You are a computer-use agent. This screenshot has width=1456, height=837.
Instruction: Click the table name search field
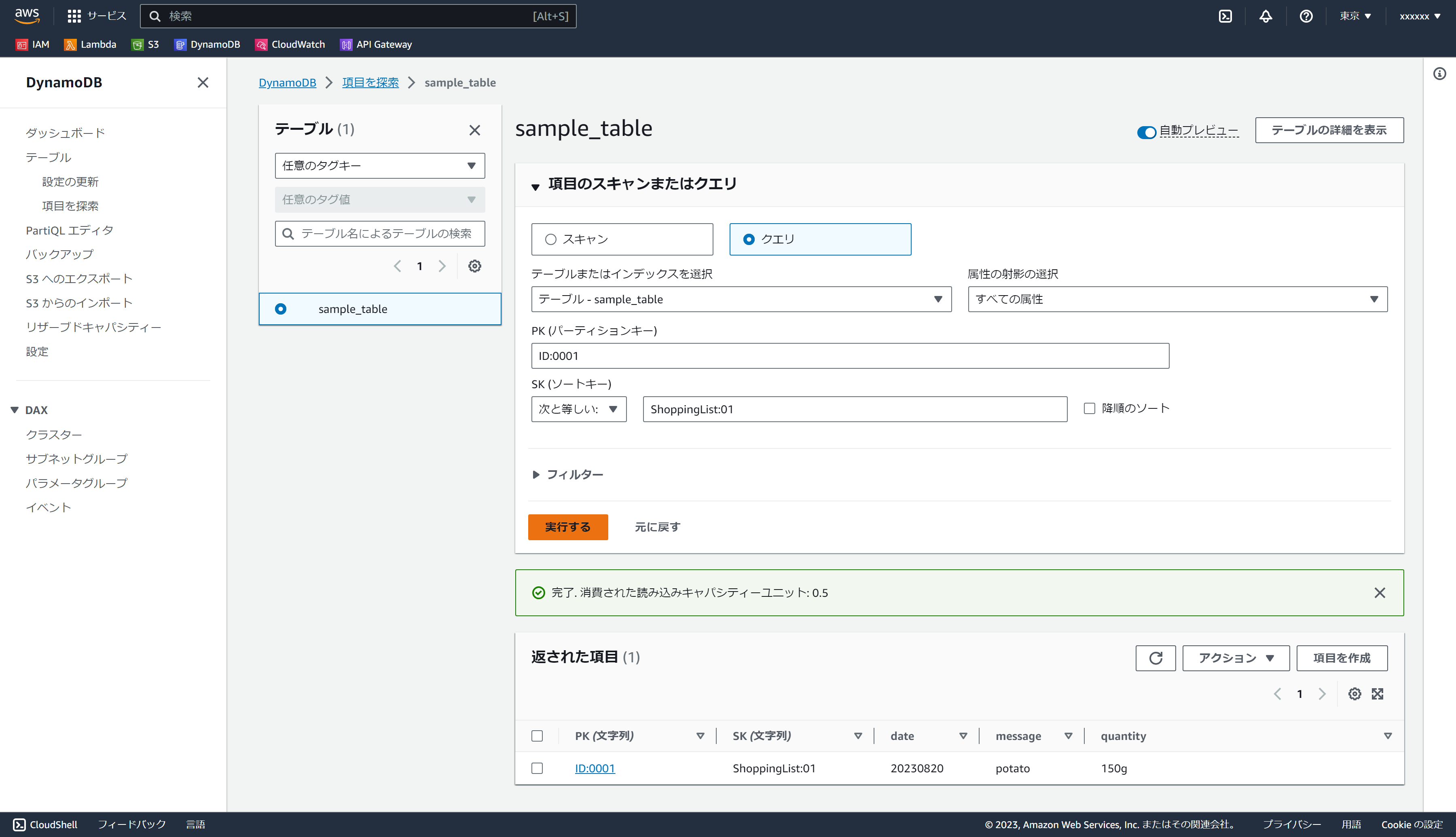tap(380, 233)
